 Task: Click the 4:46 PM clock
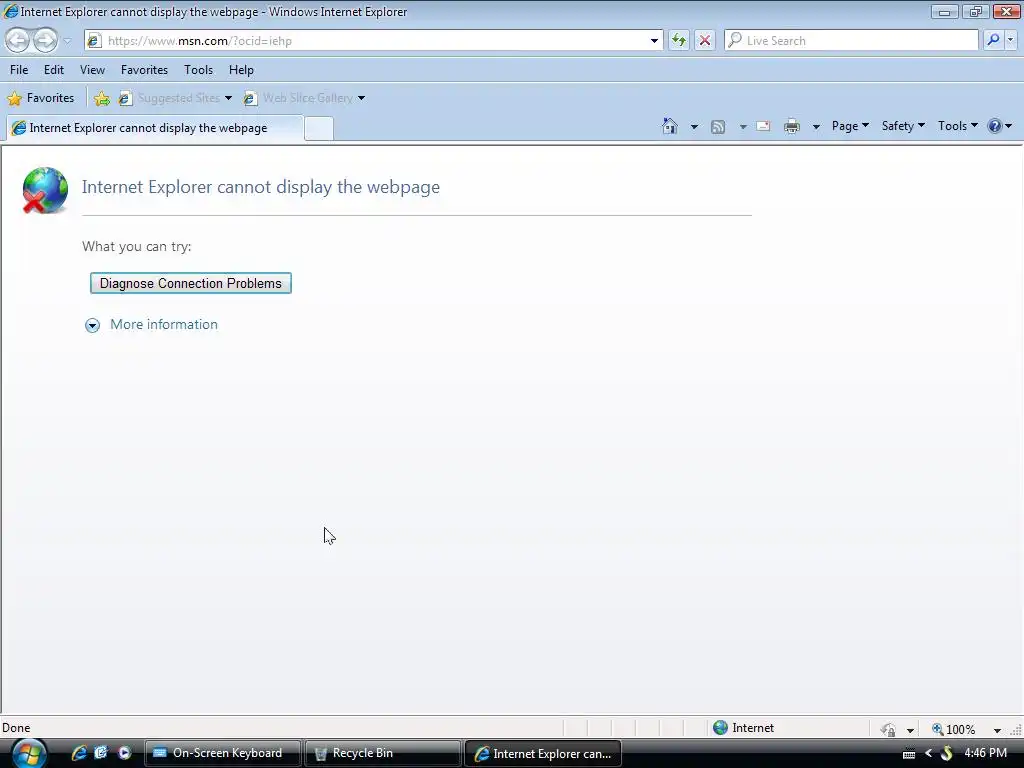(x=985, y=753)
